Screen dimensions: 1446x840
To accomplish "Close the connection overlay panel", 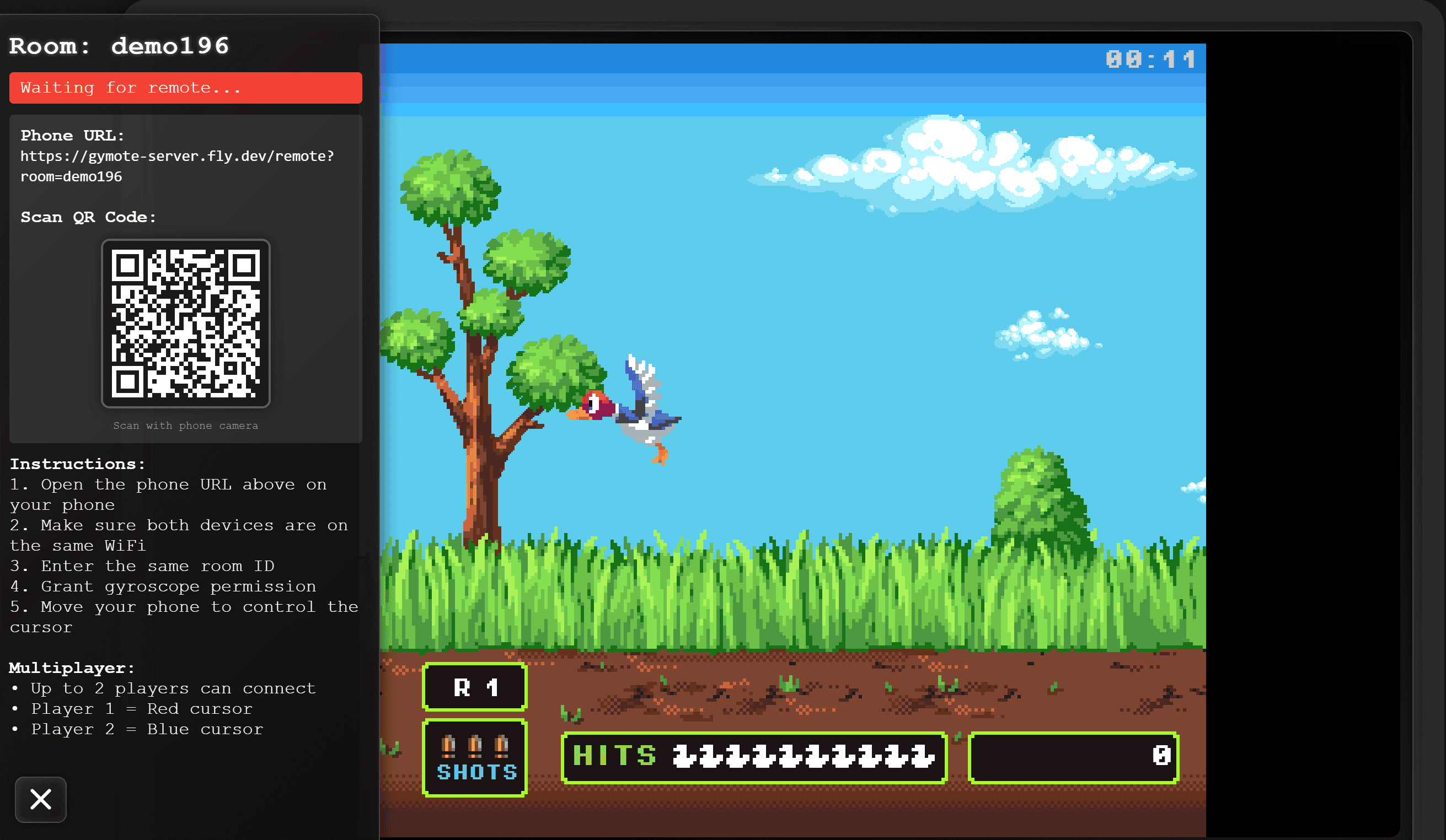I will [40, 799].
